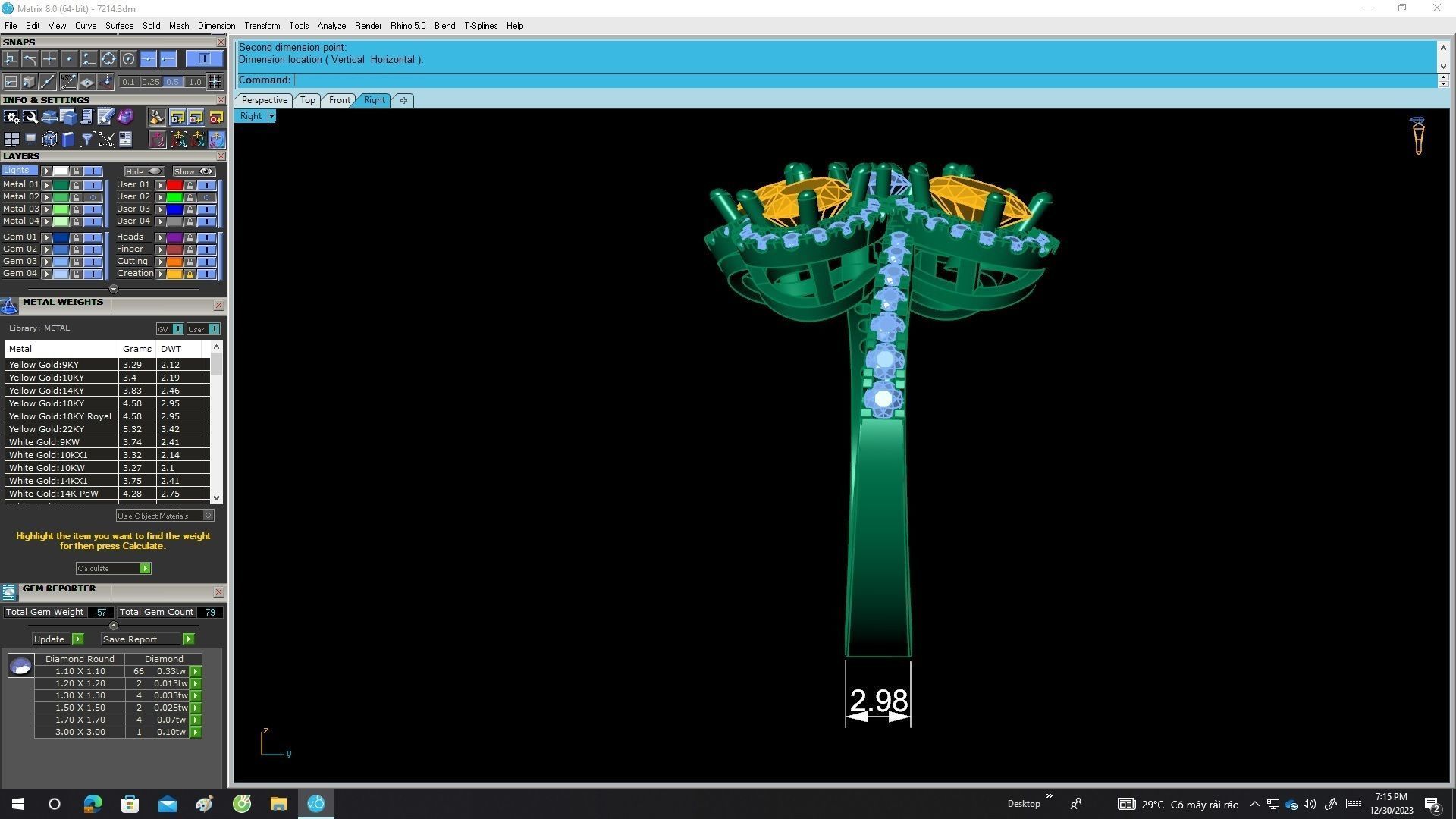Open the four viewport layout icon

click(11, 140)
